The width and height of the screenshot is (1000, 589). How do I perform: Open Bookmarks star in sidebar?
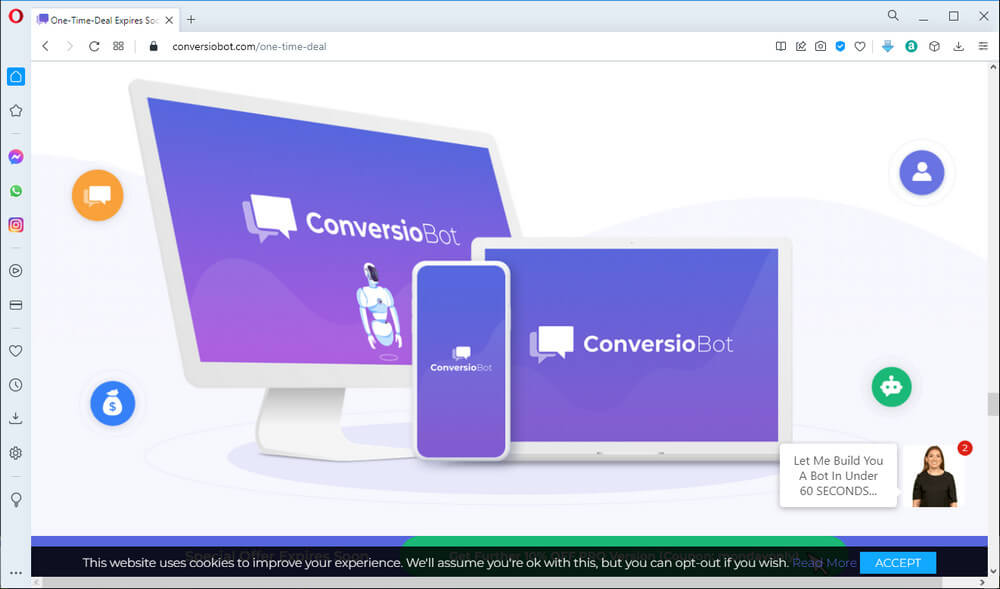(16, 111)
